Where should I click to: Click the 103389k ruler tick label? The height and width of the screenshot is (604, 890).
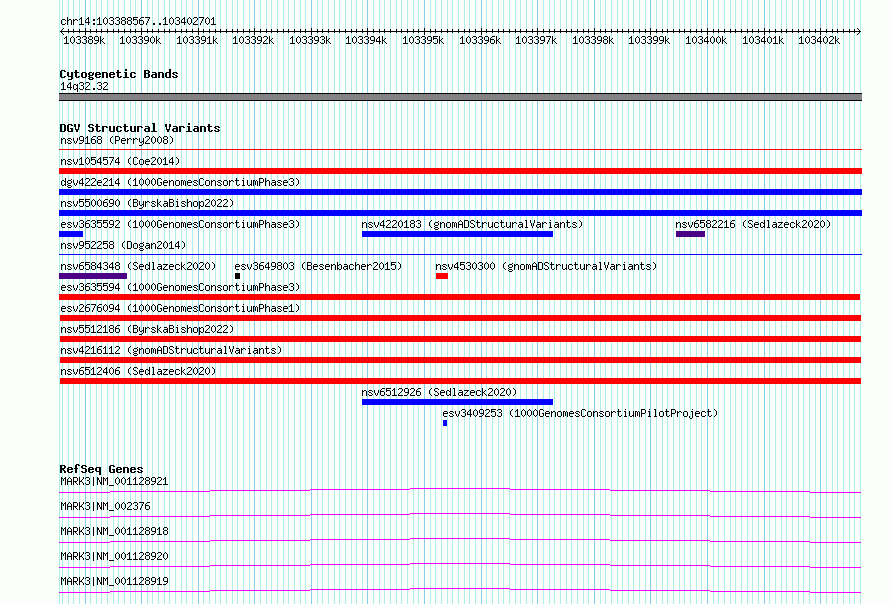click(84, 40)
